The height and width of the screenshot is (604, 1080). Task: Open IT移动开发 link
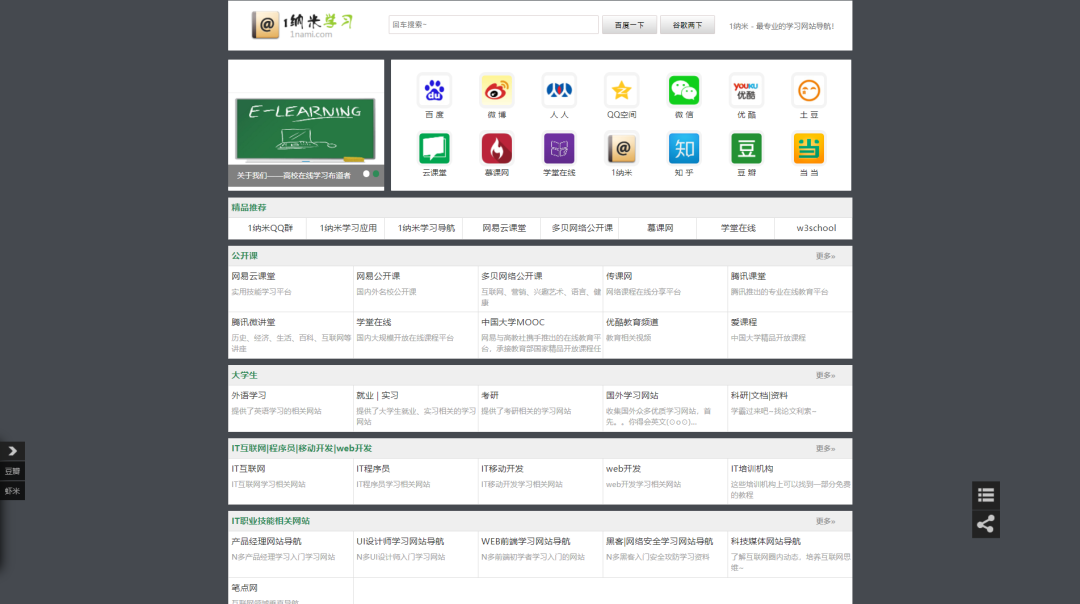(502, 468)
